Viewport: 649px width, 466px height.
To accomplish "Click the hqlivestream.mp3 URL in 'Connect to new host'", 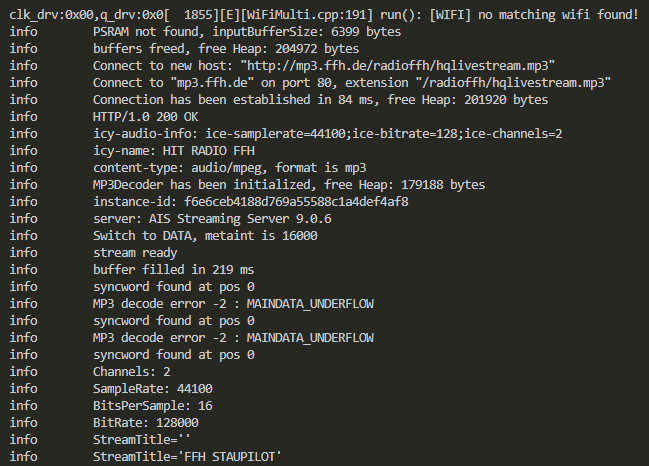I will [x=398, y=66].
